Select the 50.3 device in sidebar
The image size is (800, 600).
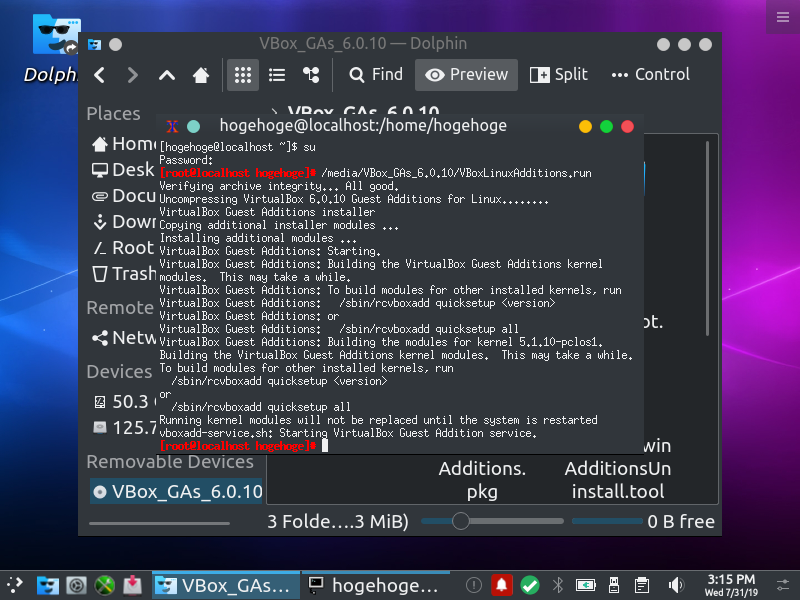click(x=123, y=402)
